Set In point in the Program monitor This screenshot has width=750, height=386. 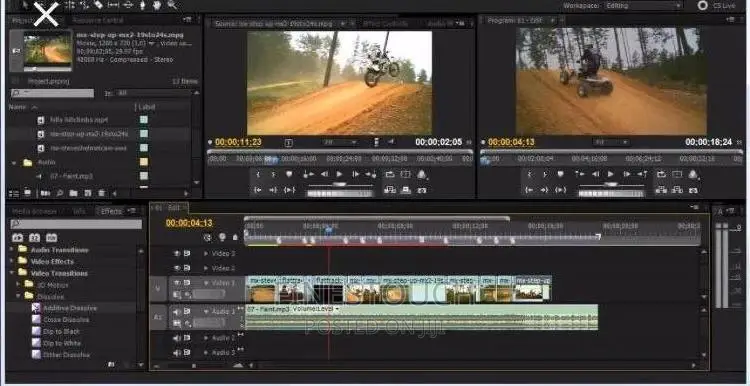click(529, 175)
